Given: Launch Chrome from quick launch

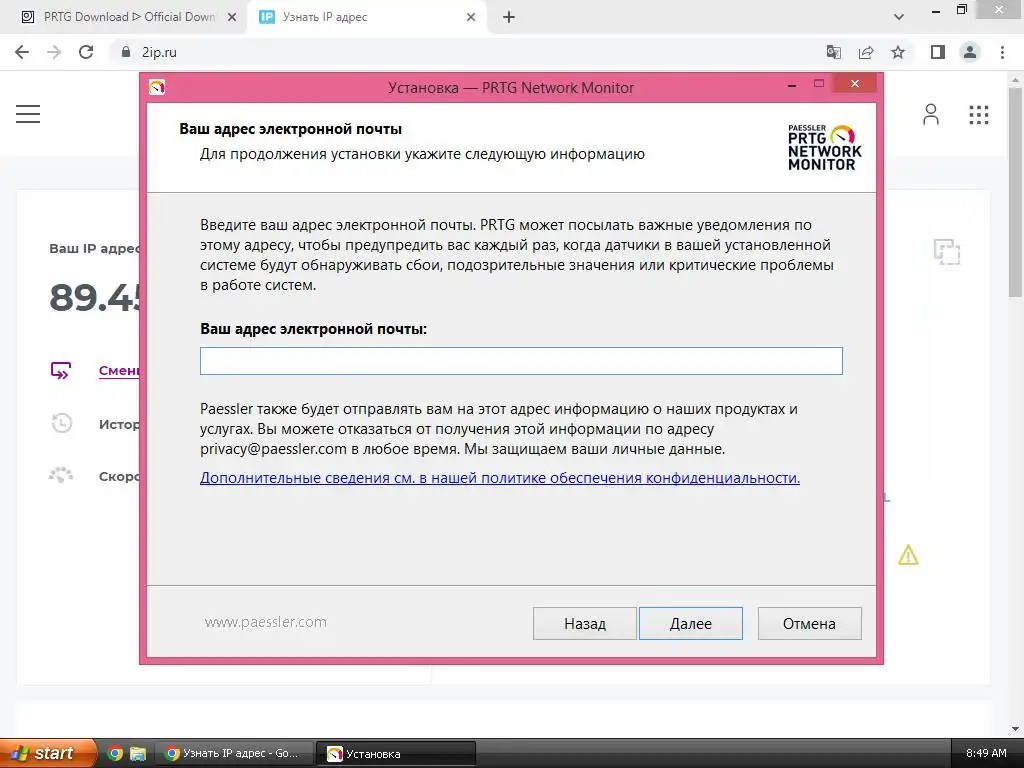Looking at the screenshot, I should click(114, 754).
